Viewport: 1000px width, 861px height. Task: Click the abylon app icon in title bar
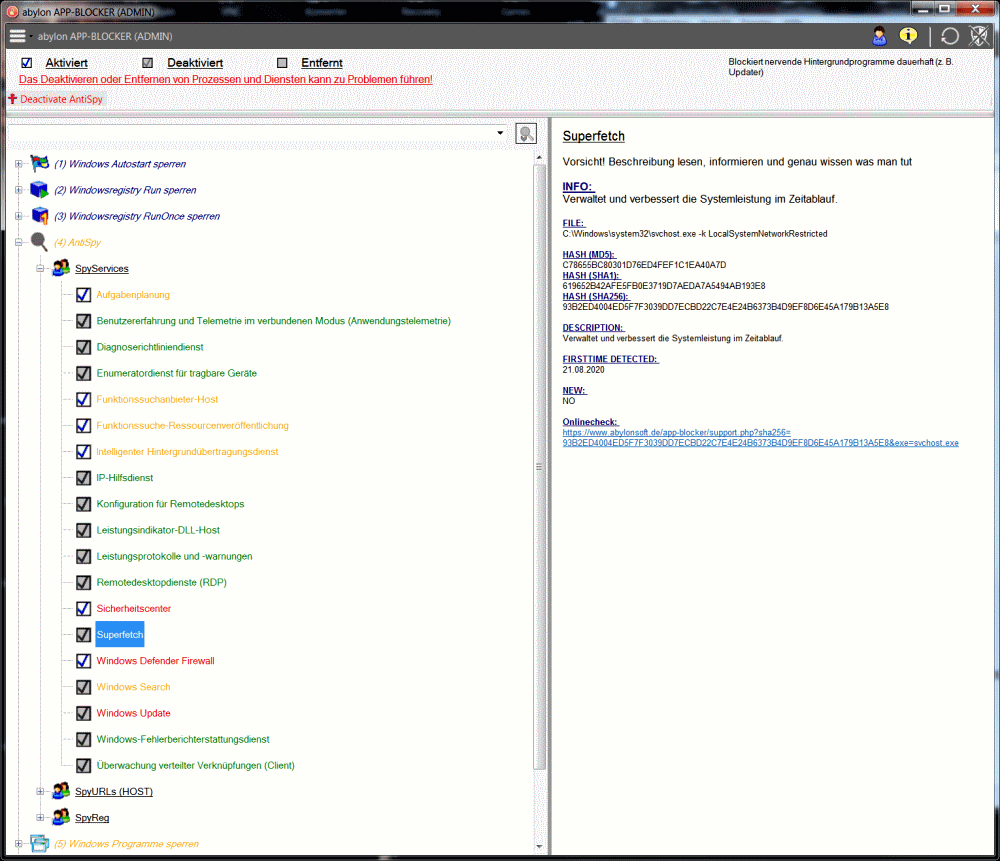pyautogui.click(x=12, y=11)
